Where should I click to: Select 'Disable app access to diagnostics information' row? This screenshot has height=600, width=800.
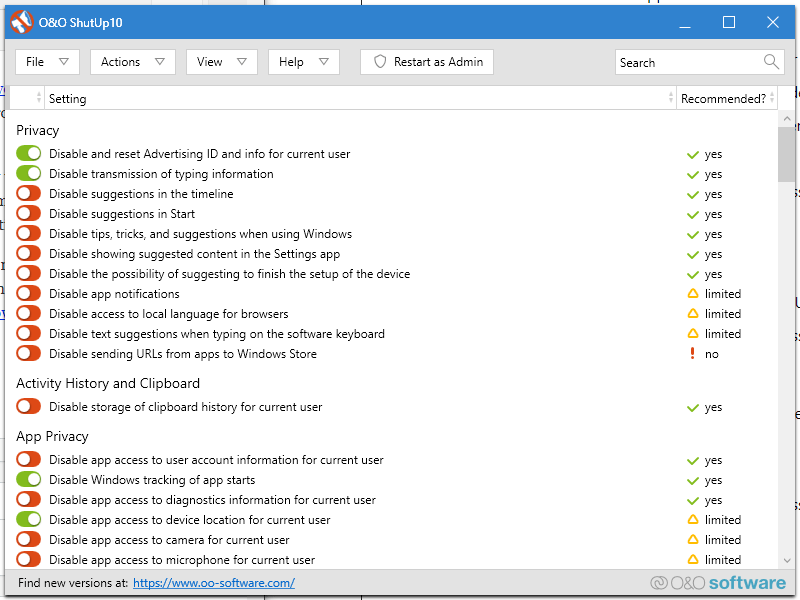tap(212, 499)
